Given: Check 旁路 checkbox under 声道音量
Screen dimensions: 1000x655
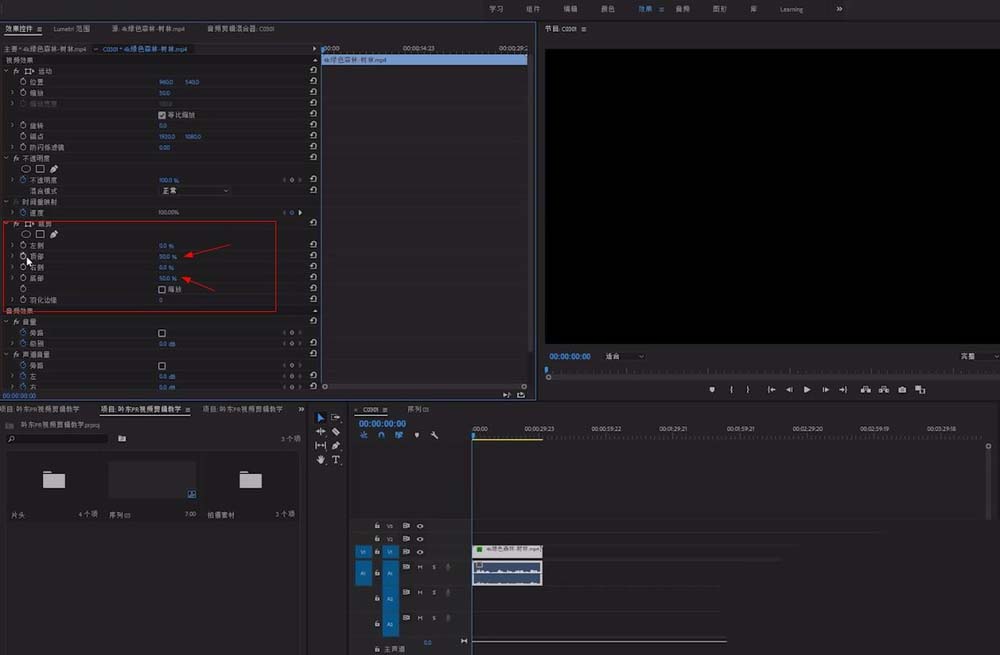Looking at the screenshot, I should [x=162, y=366].
